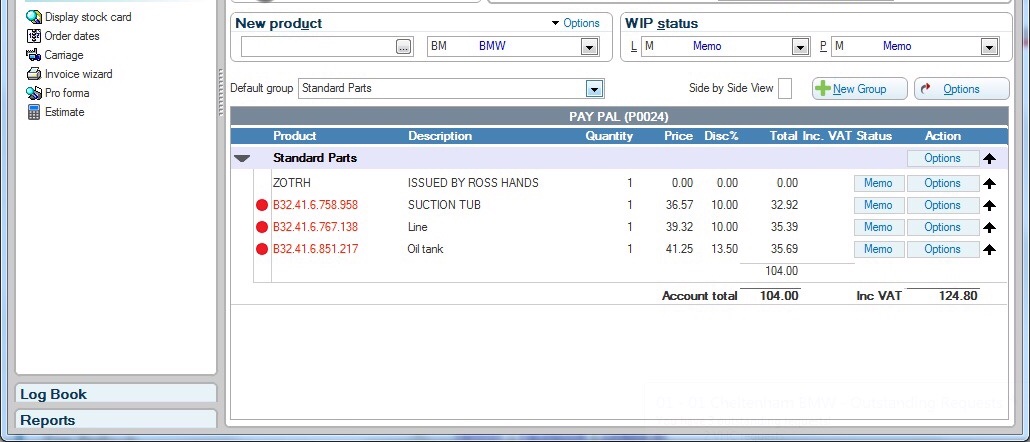
Task: Click price 41.25 for Oil tank
Action: (x=679, y=249)
